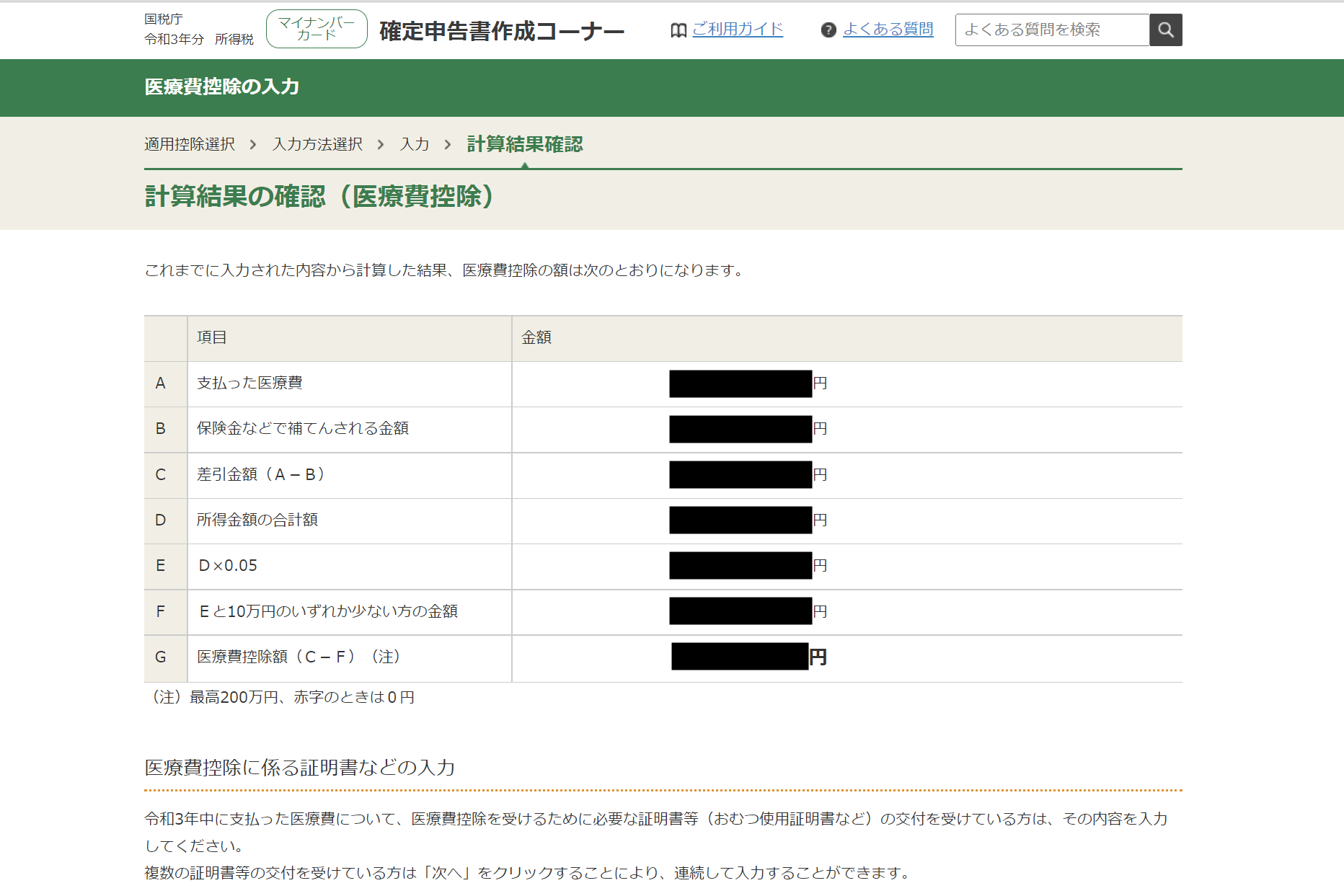
Task: Click the Eと10万円のいずれか少ない方の金額 label
Action: 328,611
